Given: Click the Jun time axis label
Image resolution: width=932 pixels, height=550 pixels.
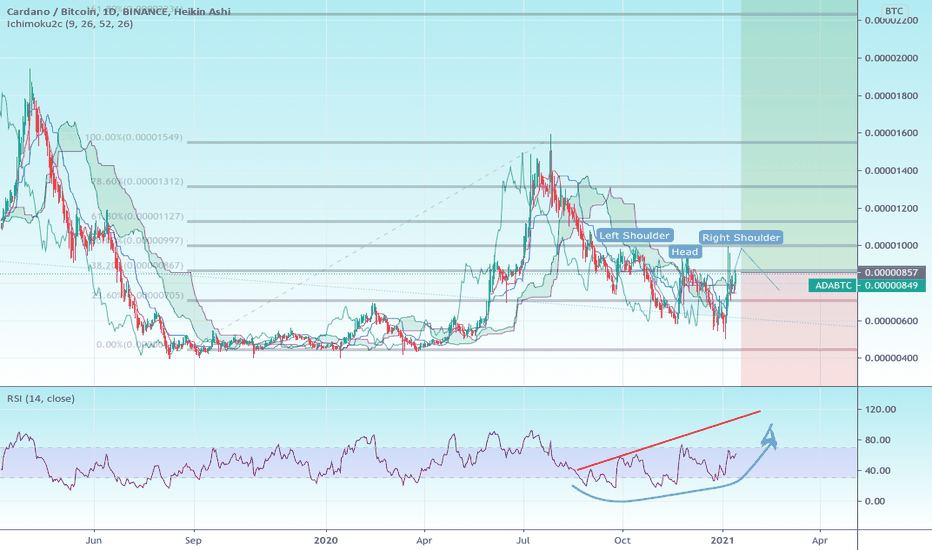Looking at the screenshot, I should (x=94, y=540).
